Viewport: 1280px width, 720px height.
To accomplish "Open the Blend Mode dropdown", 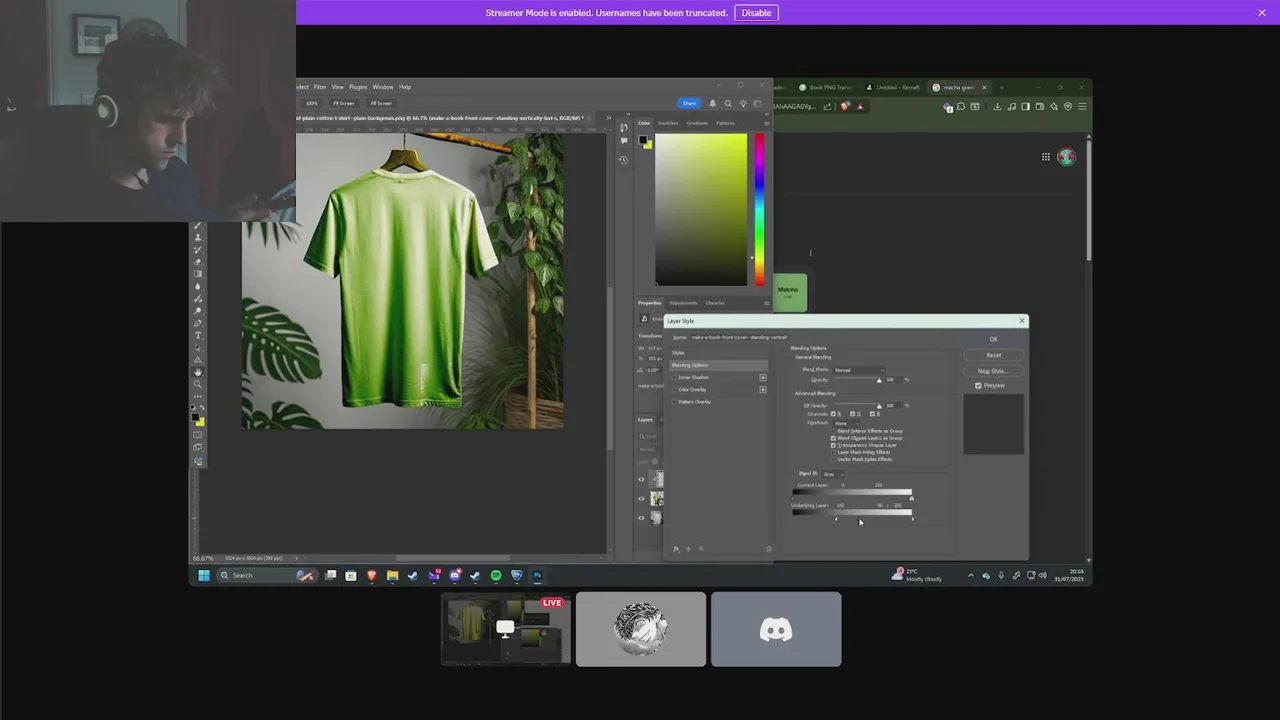I will pyautogui.click(x=858, y=370).
